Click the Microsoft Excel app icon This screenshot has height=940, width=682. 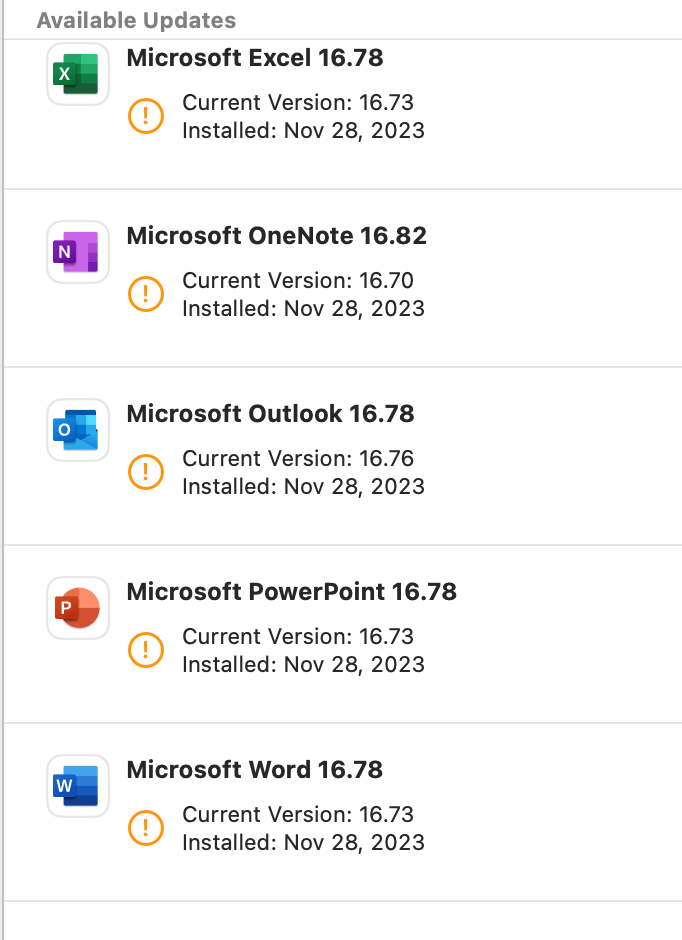77,73
